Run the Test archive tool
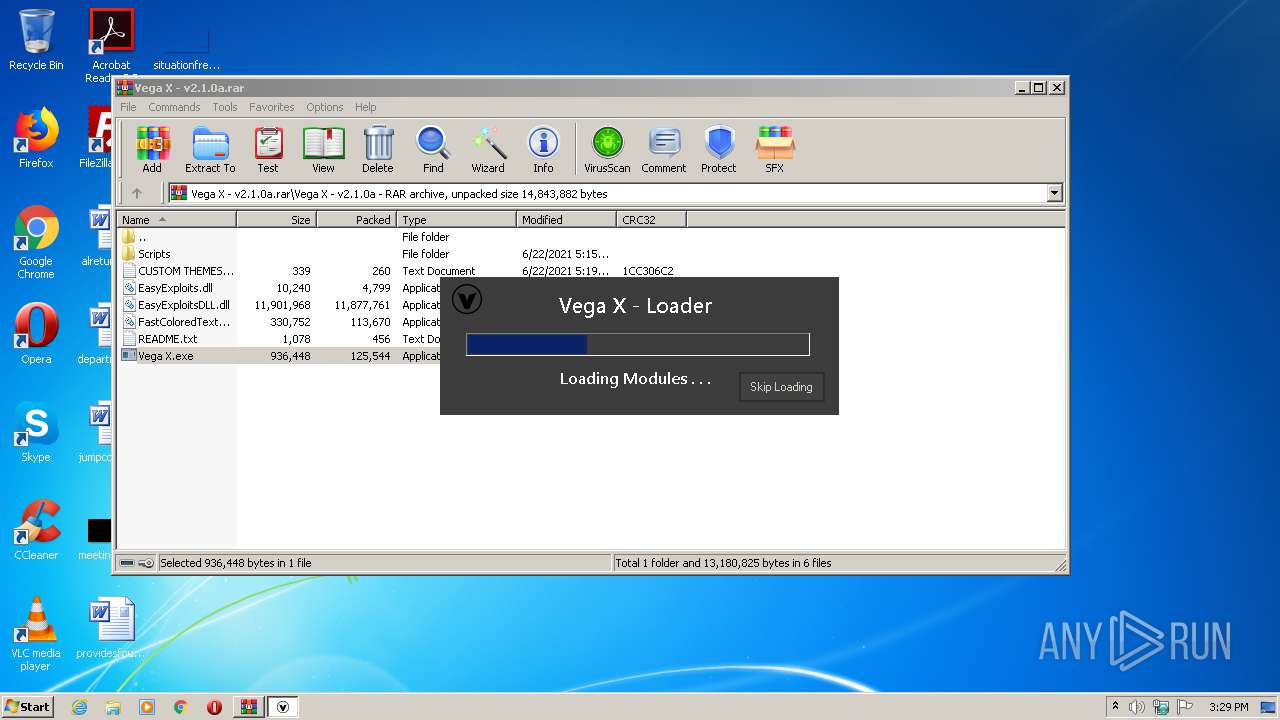The height and width of the screenshot is (720, 1280). (268, 150)
